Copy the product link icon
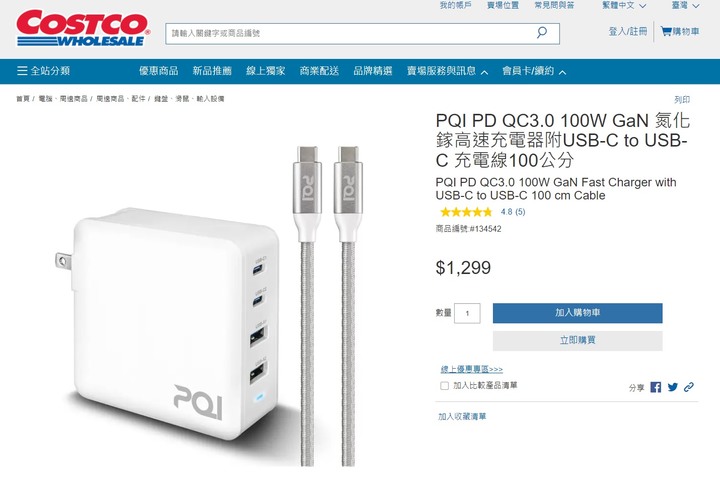The image size is (720, 479). click(x=689, y=387)
